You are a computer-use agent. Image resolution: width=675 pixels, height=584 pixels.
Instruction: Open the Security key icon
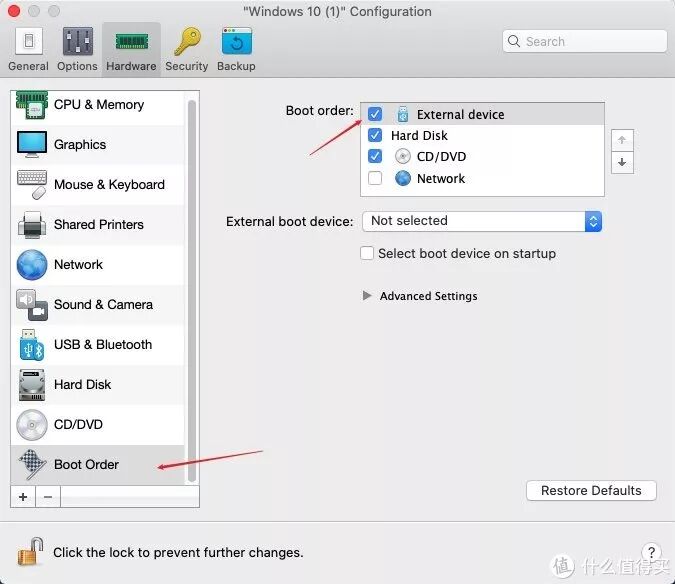[187, 41]
